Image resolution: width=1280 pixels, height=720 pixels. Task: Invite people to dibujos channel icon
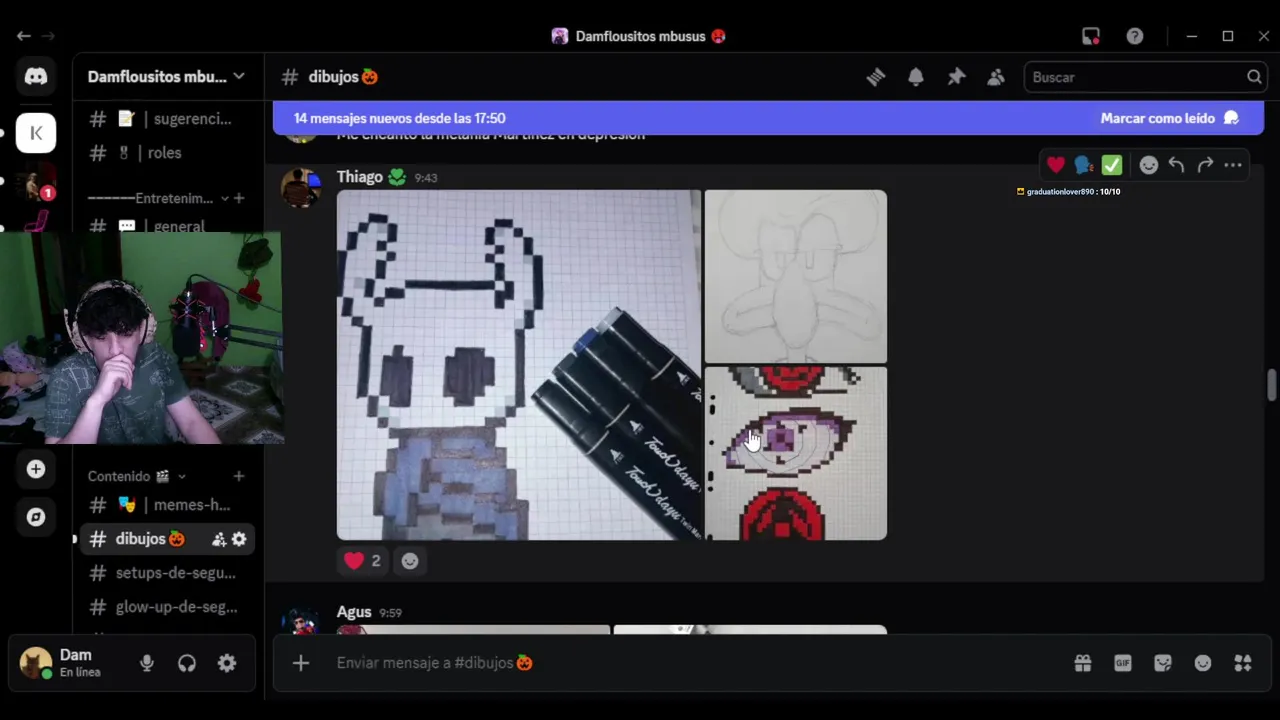219,539
